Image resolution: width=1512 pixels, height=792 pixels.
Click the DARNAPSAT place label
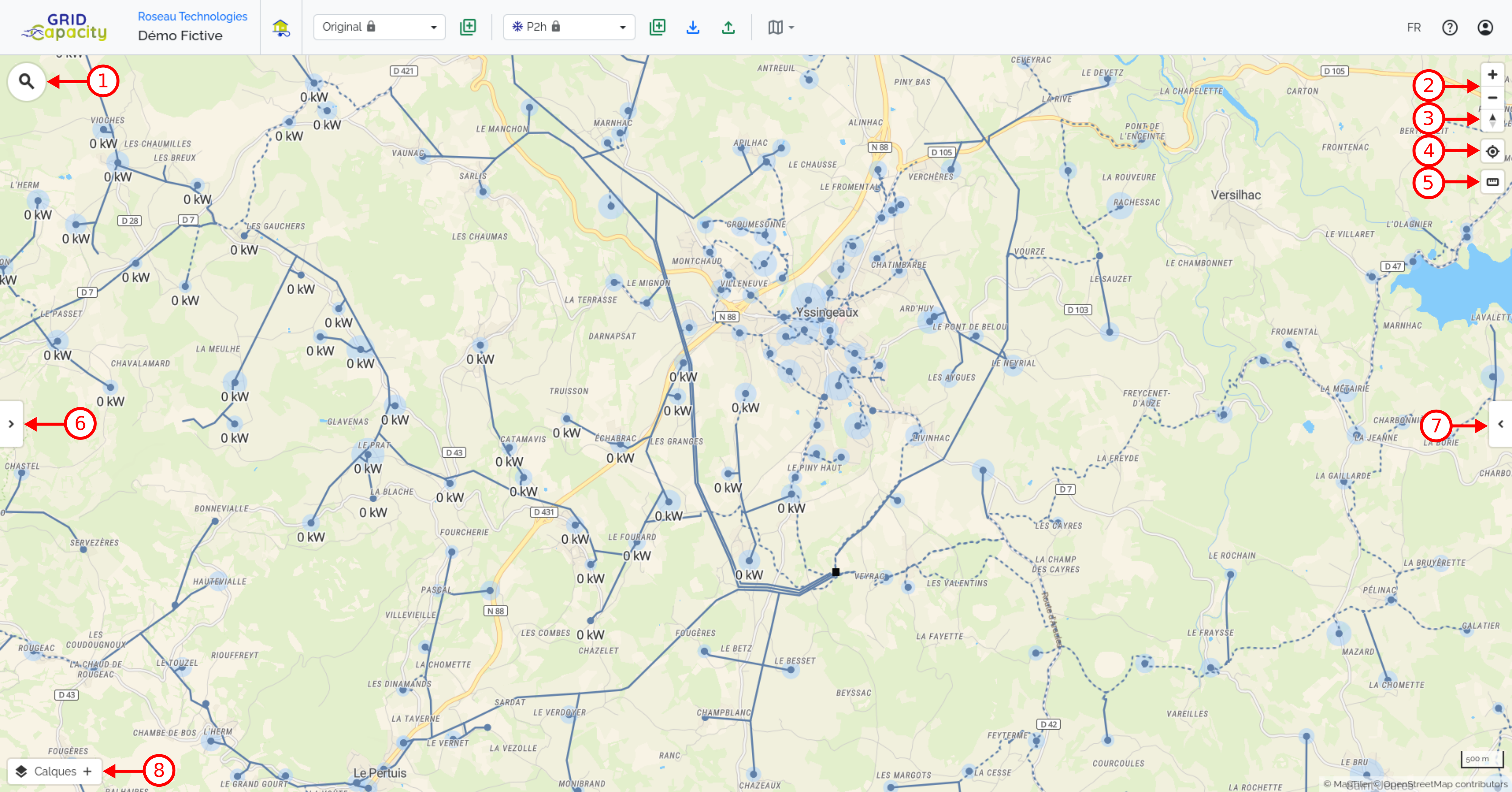[612, 336]
